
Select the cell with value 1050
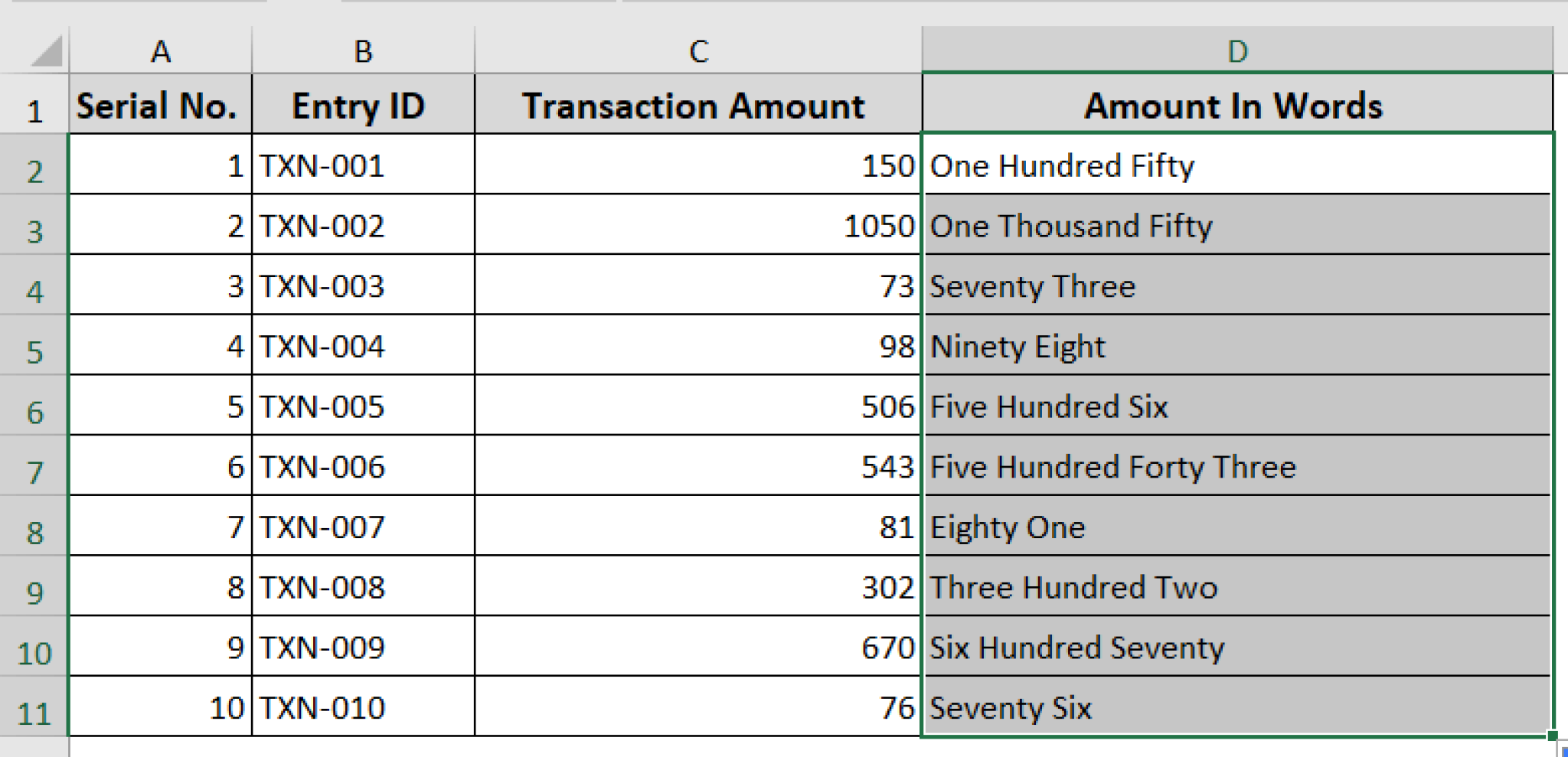tap(697, 225)
